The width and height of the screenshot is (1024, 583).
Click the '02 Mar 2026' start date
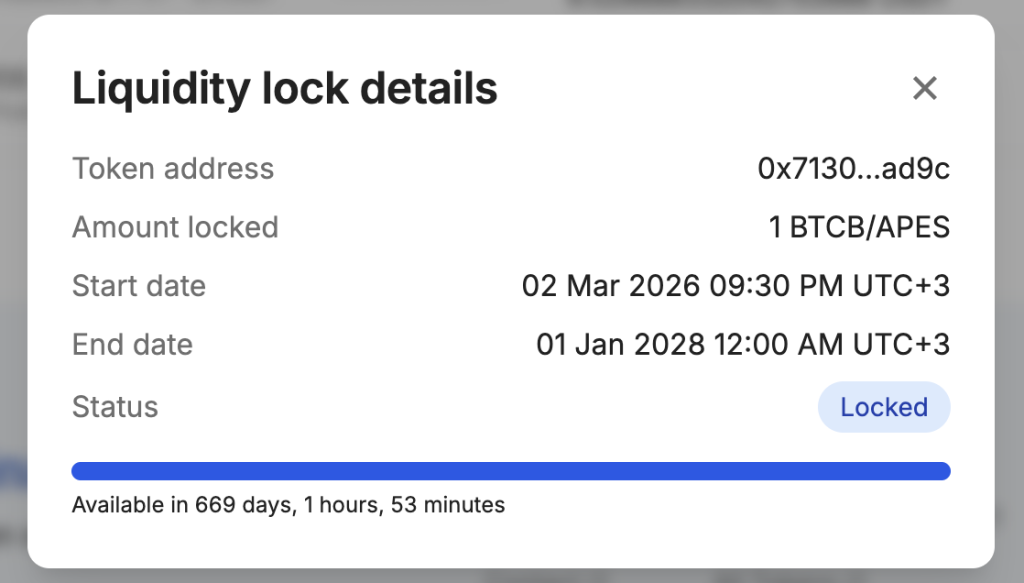pyautogui.click(x=610, y=286)
